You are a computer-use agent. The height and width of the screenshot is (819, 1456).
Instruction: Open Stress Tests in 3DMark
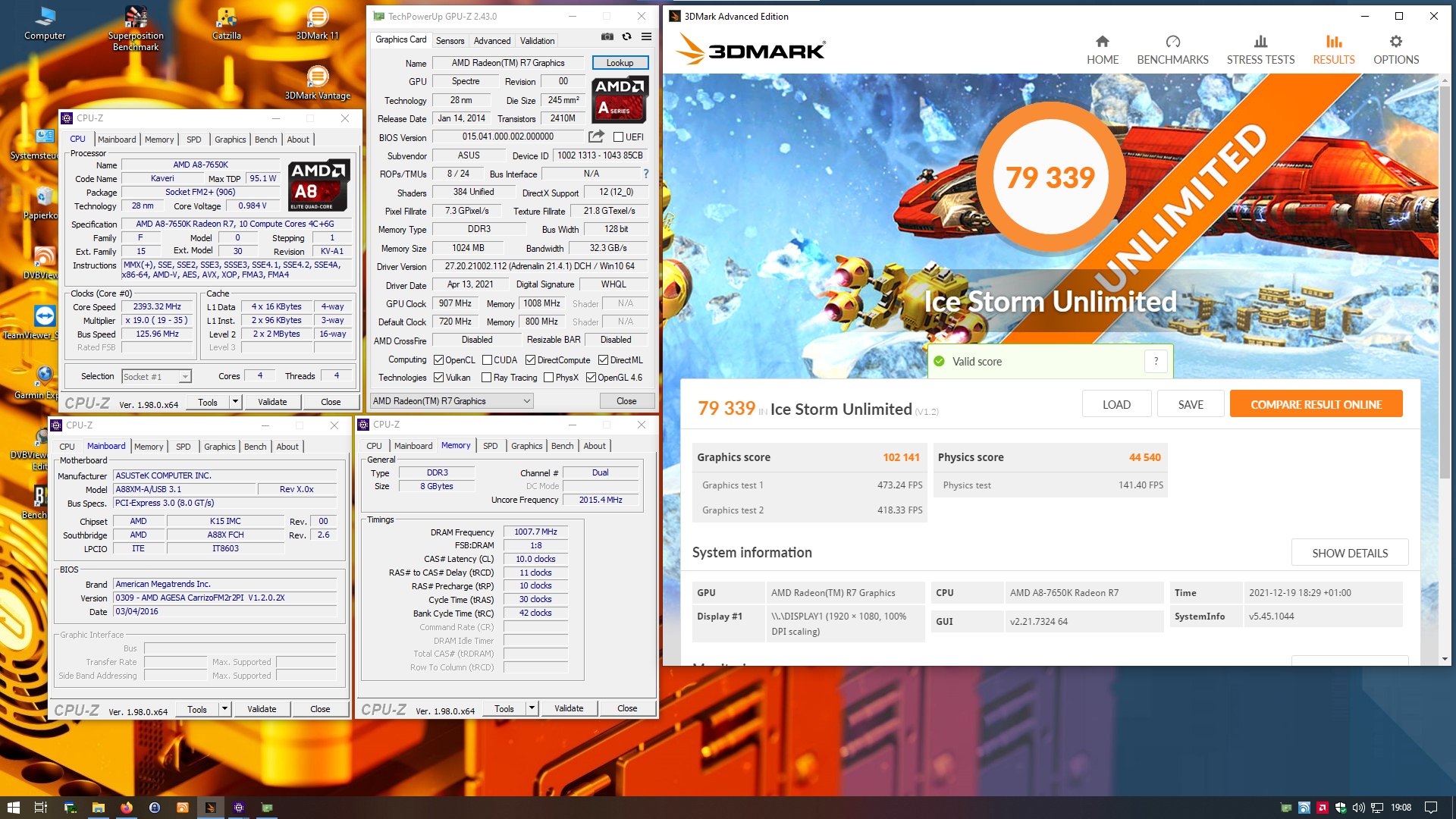(1260, 50)
